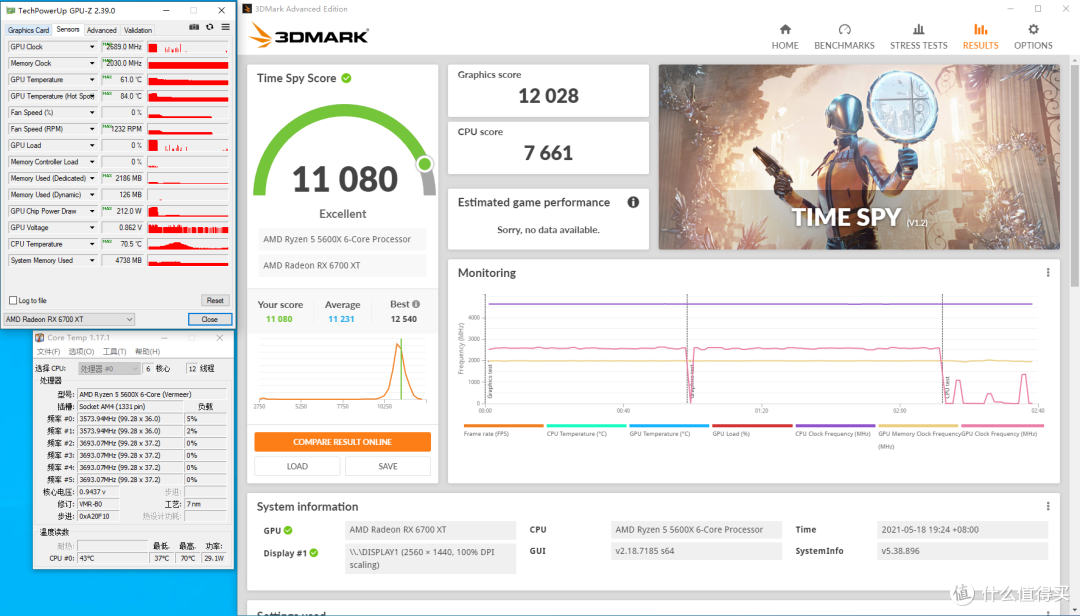The width and height of the screenshot is (1080, 616).
Task: Open the 文件(F) menu in Core Temp
Action: pyautogui.click(x=48, y=351)
